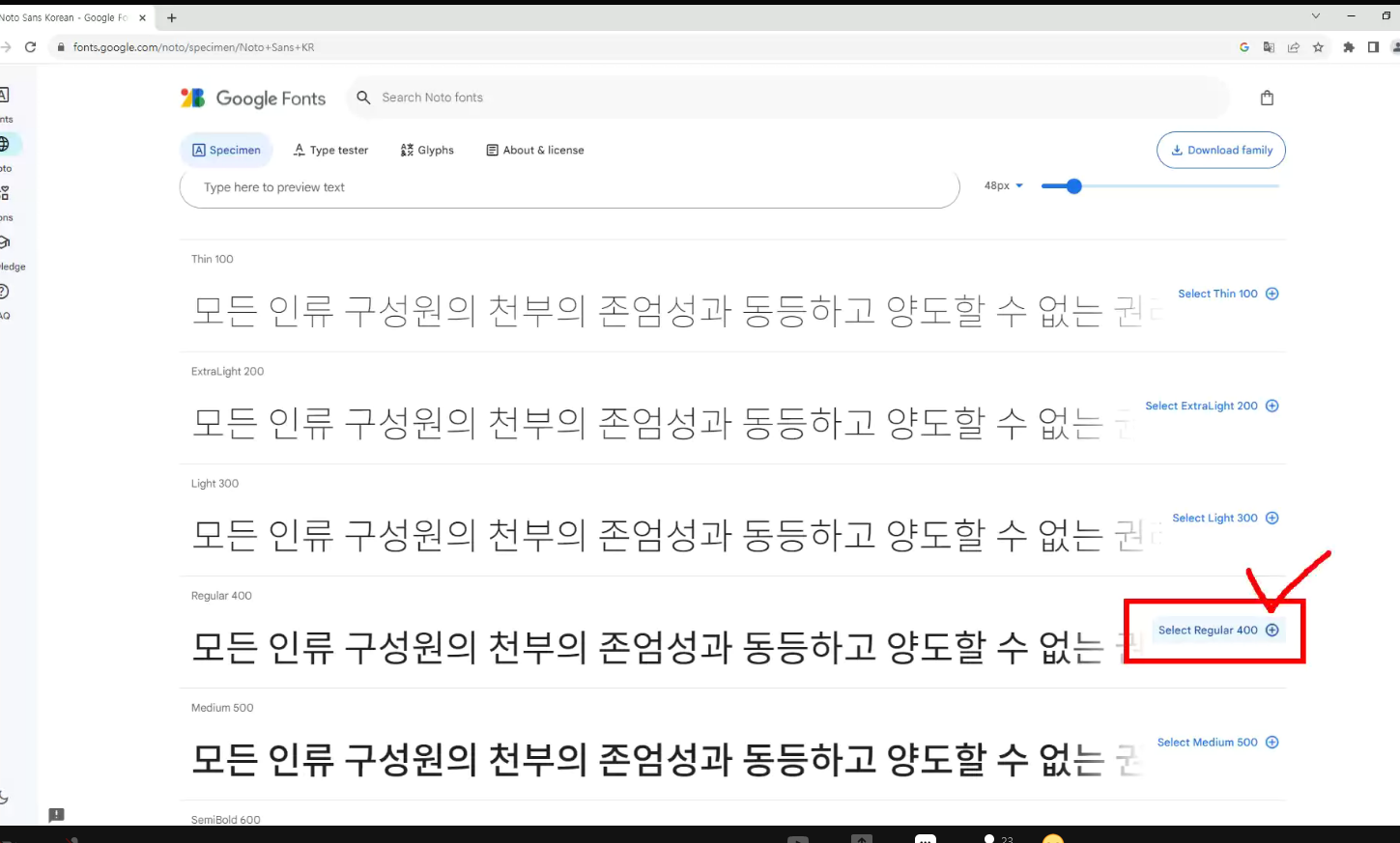Click the browser address bar URL
Screen dimensions: 1400x843
click(193, 47)
